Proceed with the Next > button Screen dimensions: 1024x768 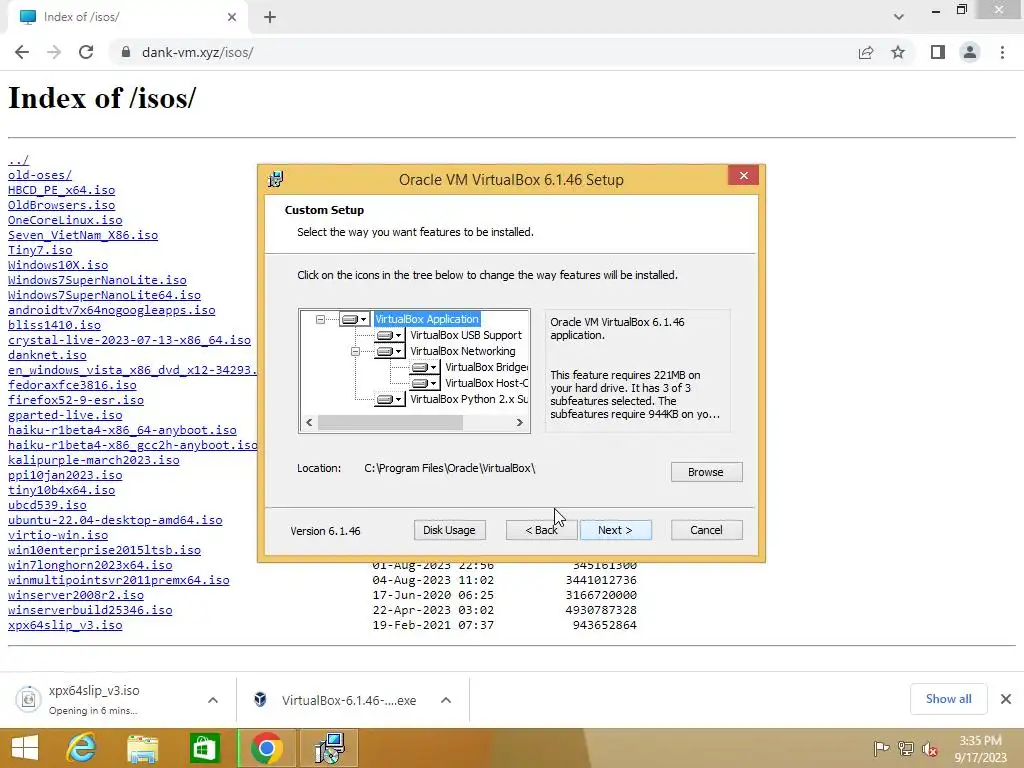click(615, 530)
